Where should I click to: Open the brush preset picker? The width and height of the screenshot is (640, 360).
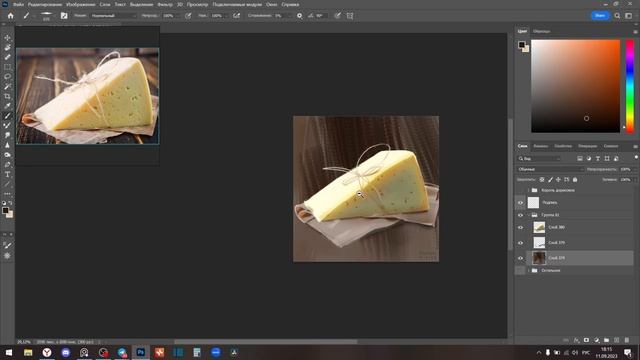coord(47,16)
